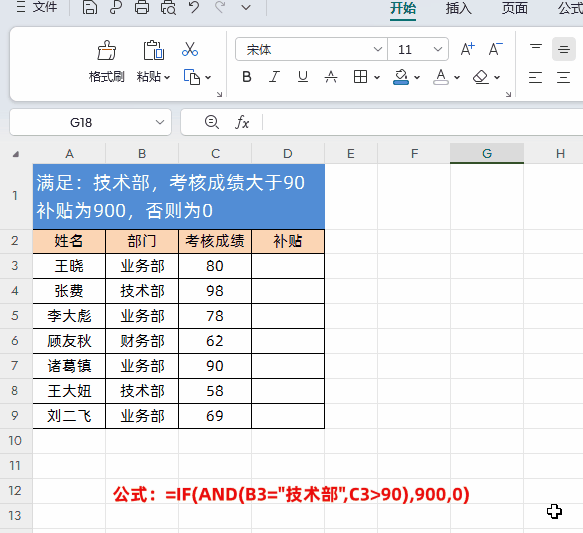Click the export/share icon next to Save

(116, 7)
